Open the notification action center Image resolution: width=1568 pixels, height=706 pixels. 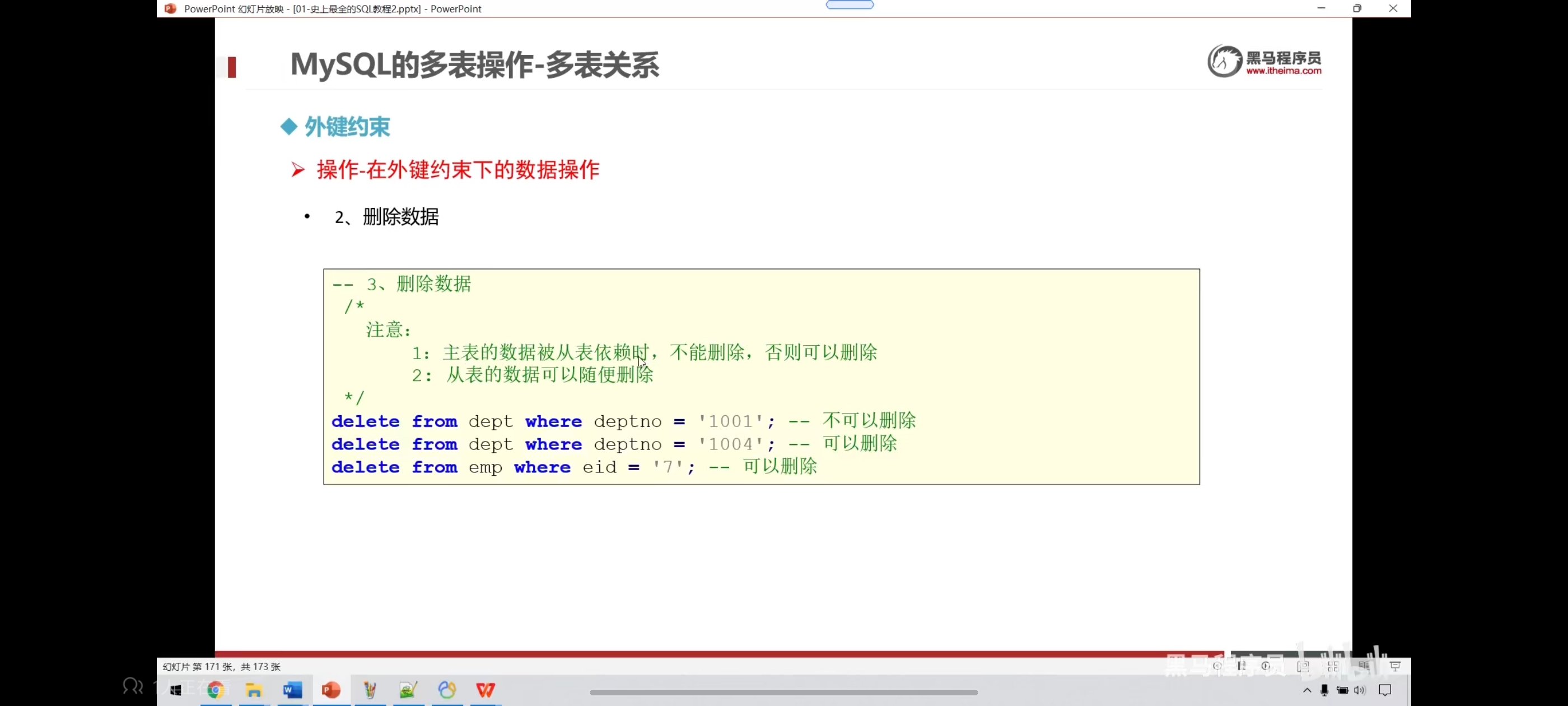1385,690
